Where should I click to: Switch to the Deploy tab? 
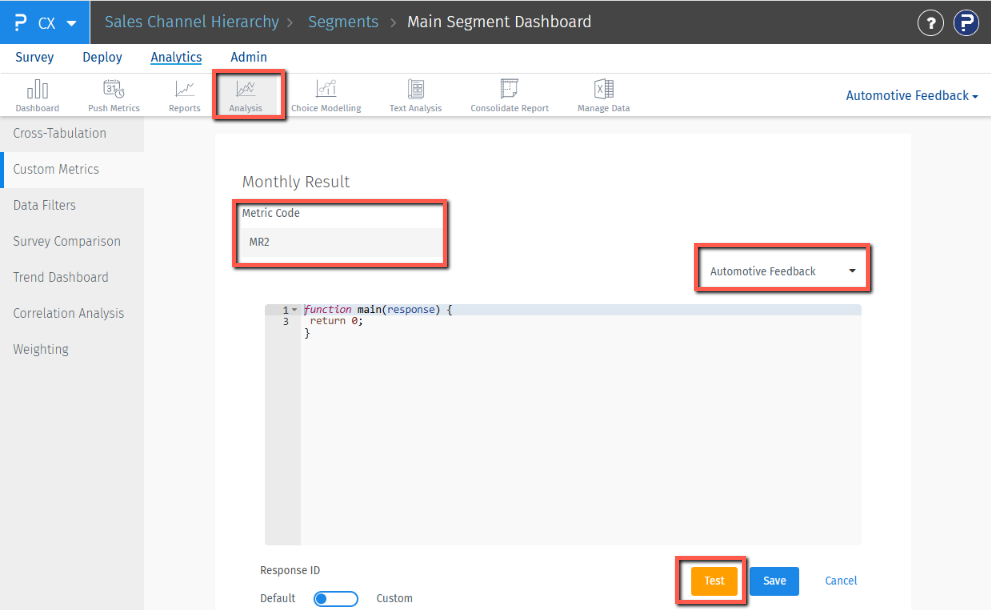[x=102, y=57]
